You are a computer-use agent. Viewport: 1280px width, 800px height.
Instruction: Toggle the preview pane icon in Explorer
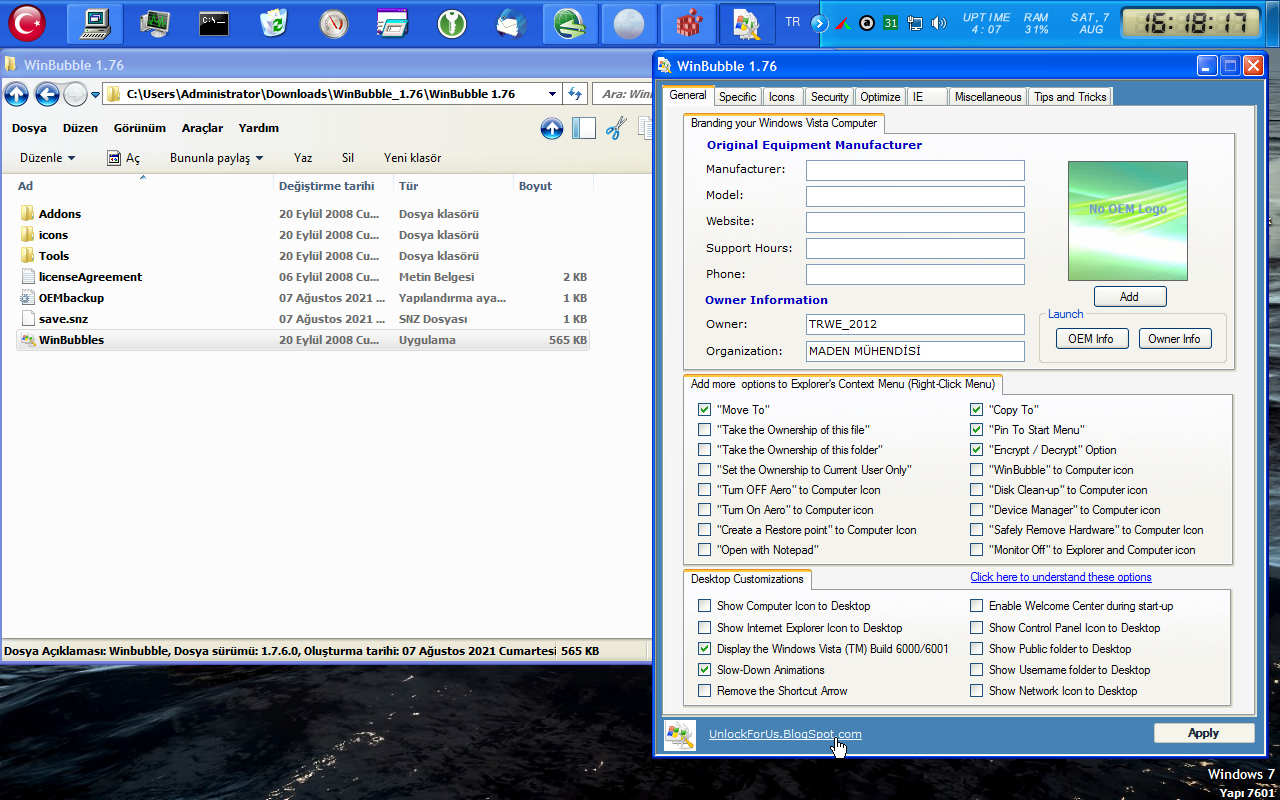click(584, 128)
